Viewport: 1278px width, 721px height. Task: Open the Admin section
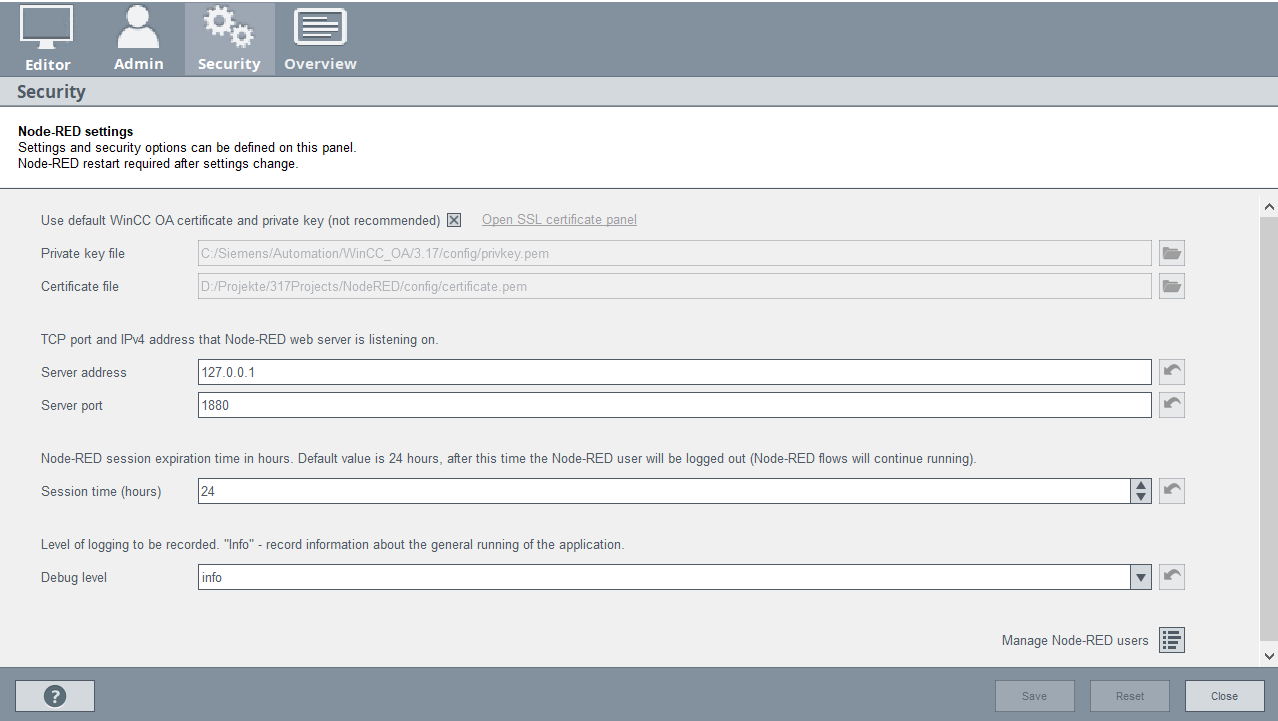138,39
